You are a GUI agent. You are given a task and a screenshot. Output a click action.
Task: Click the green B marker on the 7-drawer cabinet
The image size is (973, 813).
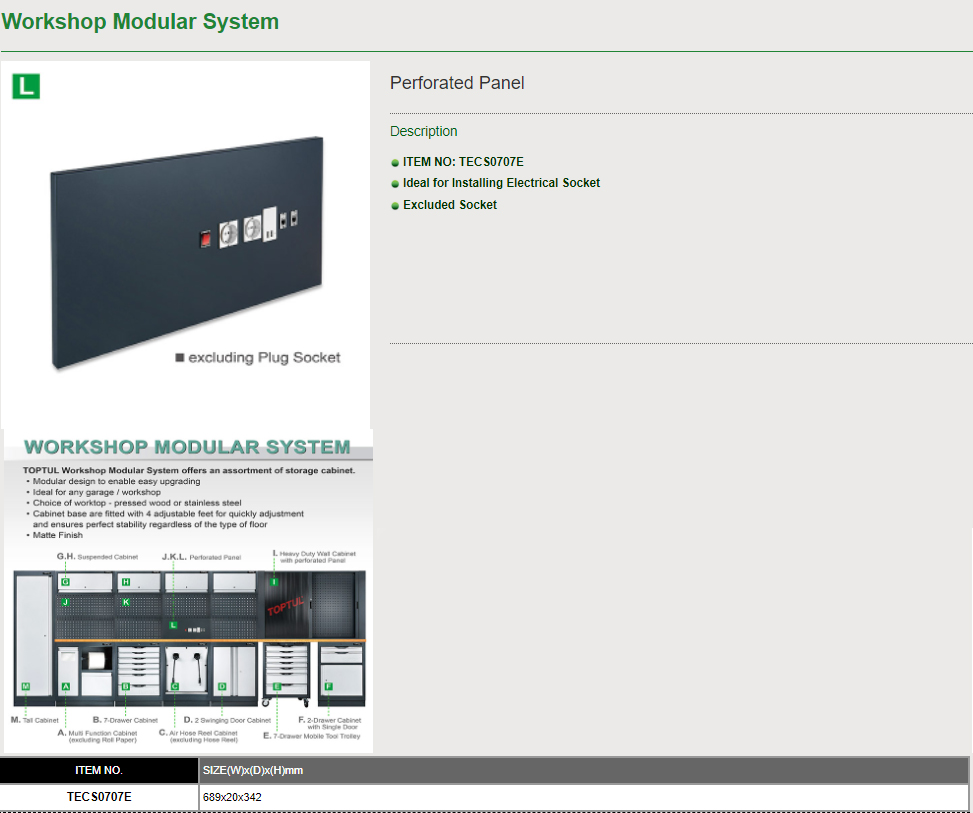tap(126, 686)
